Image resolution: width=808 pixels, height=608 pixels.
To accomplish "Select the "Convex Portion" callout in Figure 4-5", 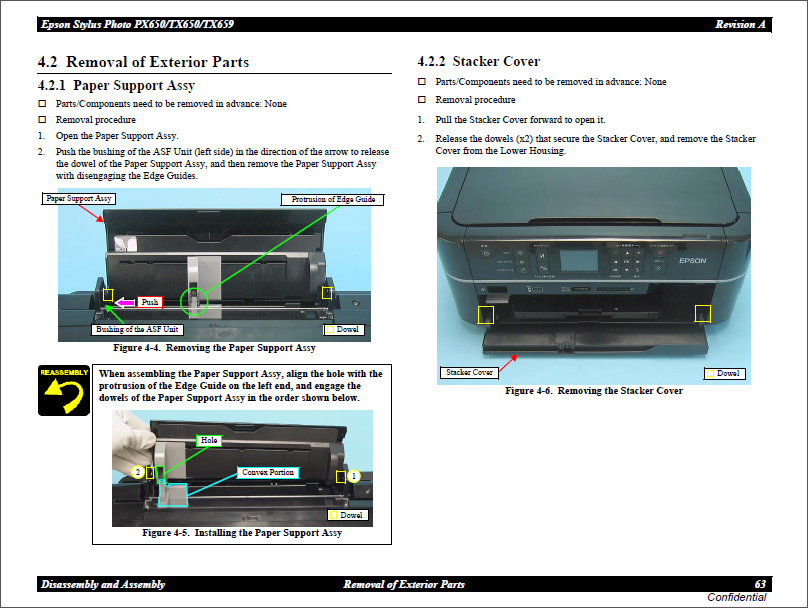I will click(x=270, y=472).
